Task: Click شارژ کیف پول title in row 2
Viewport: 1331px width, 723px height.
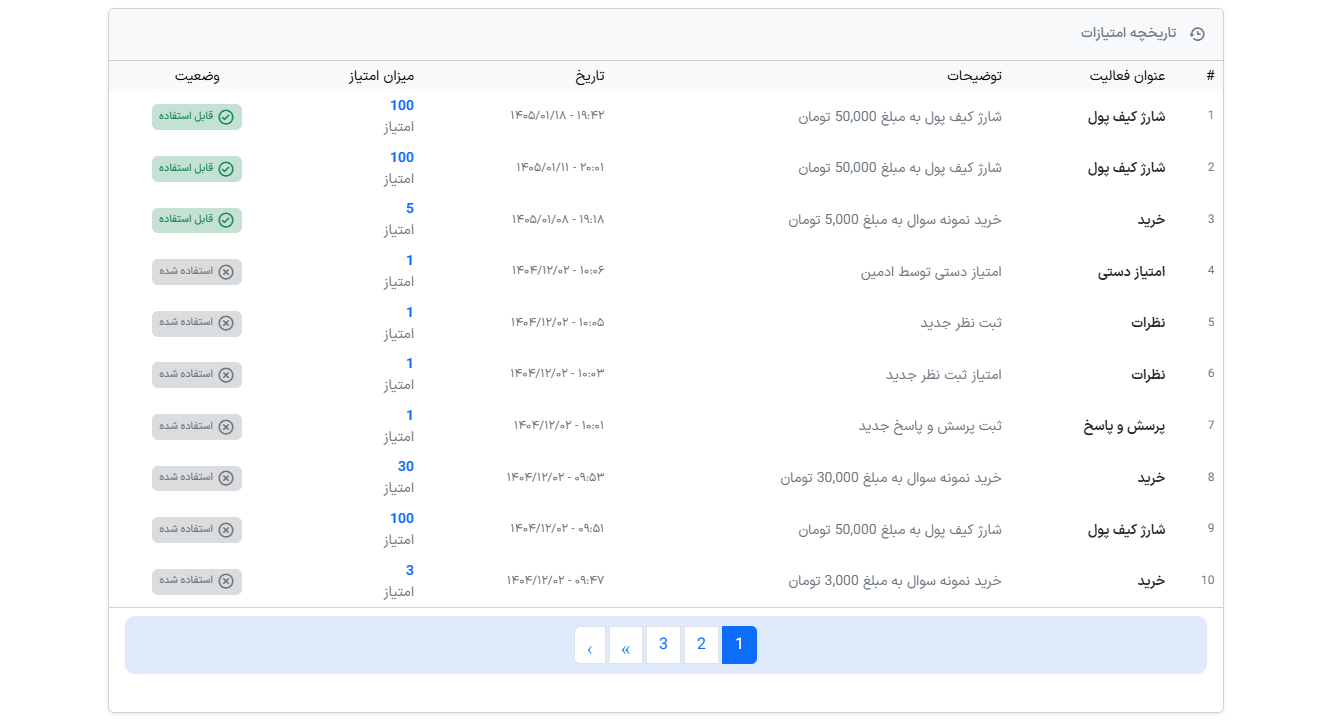Action: pyautogui.click(x=1126, y=169)
